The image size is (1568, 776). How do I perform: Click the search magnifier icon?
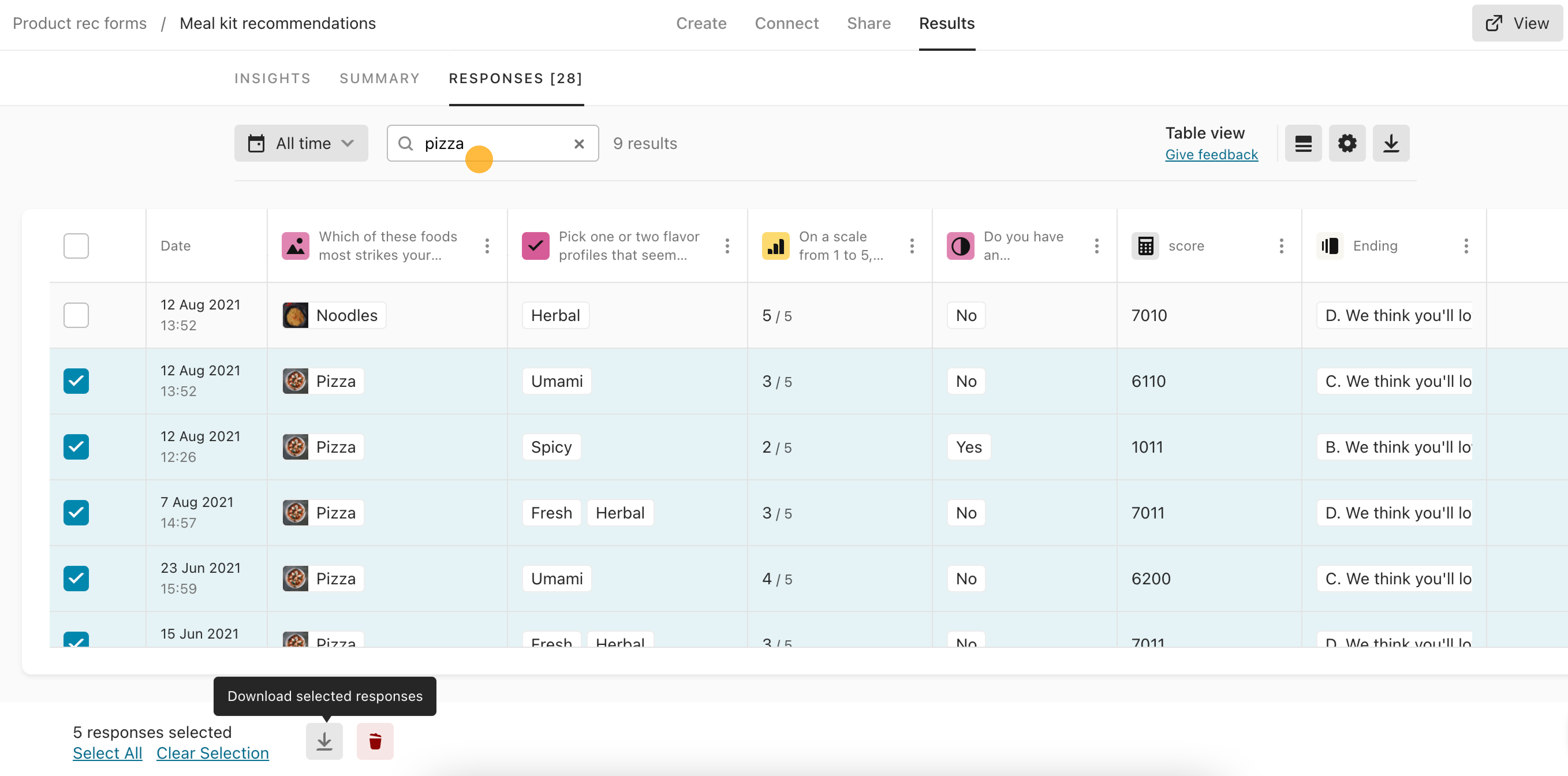(405, 144)
